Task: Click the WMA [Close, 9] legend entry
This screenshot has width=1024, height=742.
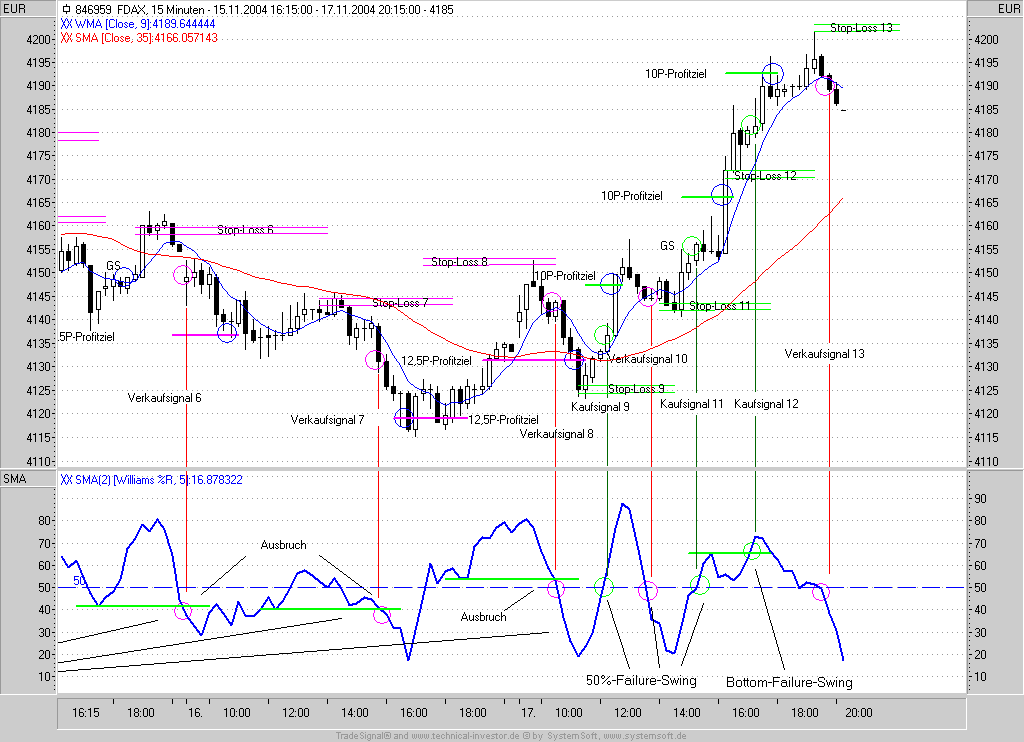Action: (x=138, y=24)
